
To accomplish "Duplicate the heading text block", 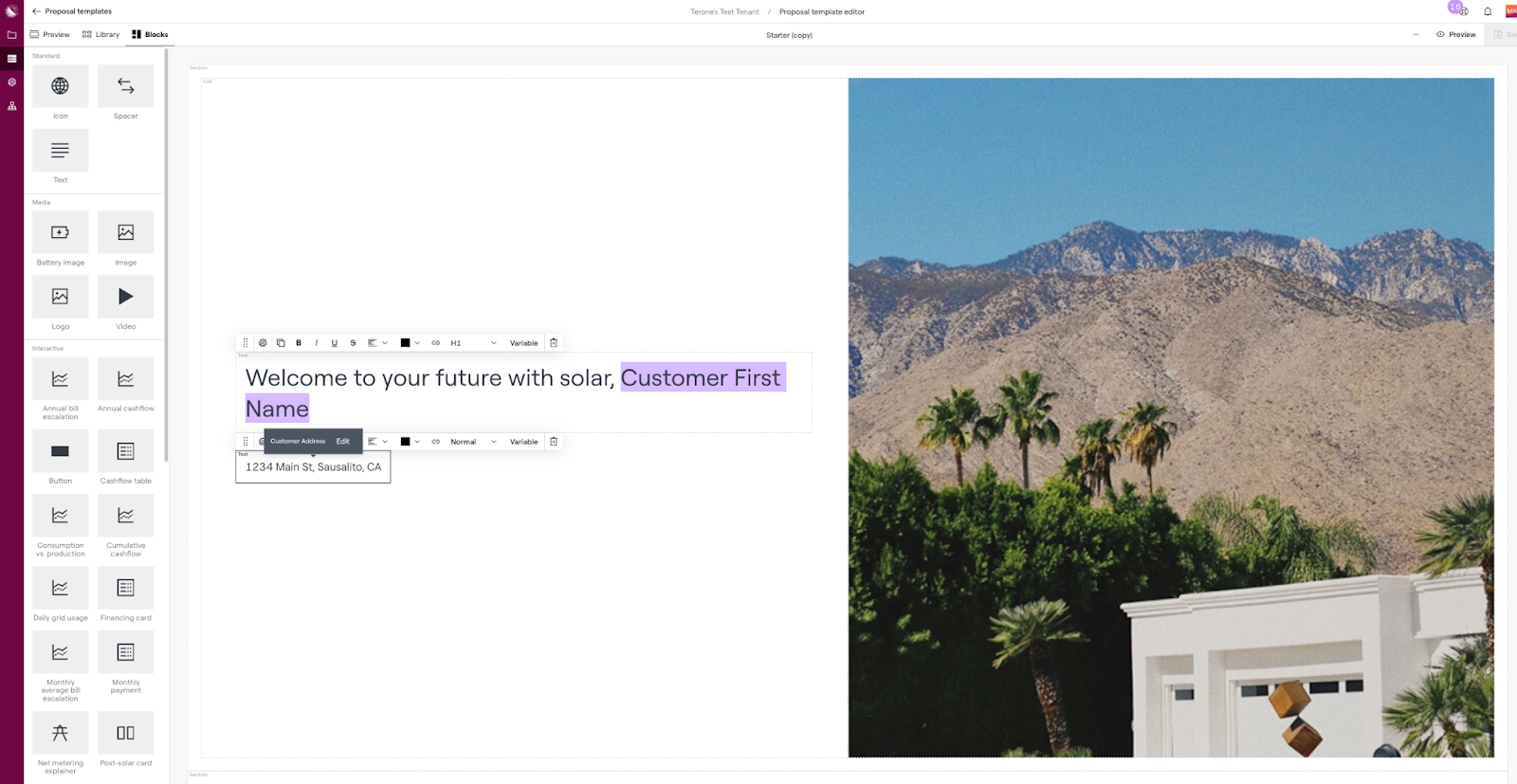I will (281, 343).
